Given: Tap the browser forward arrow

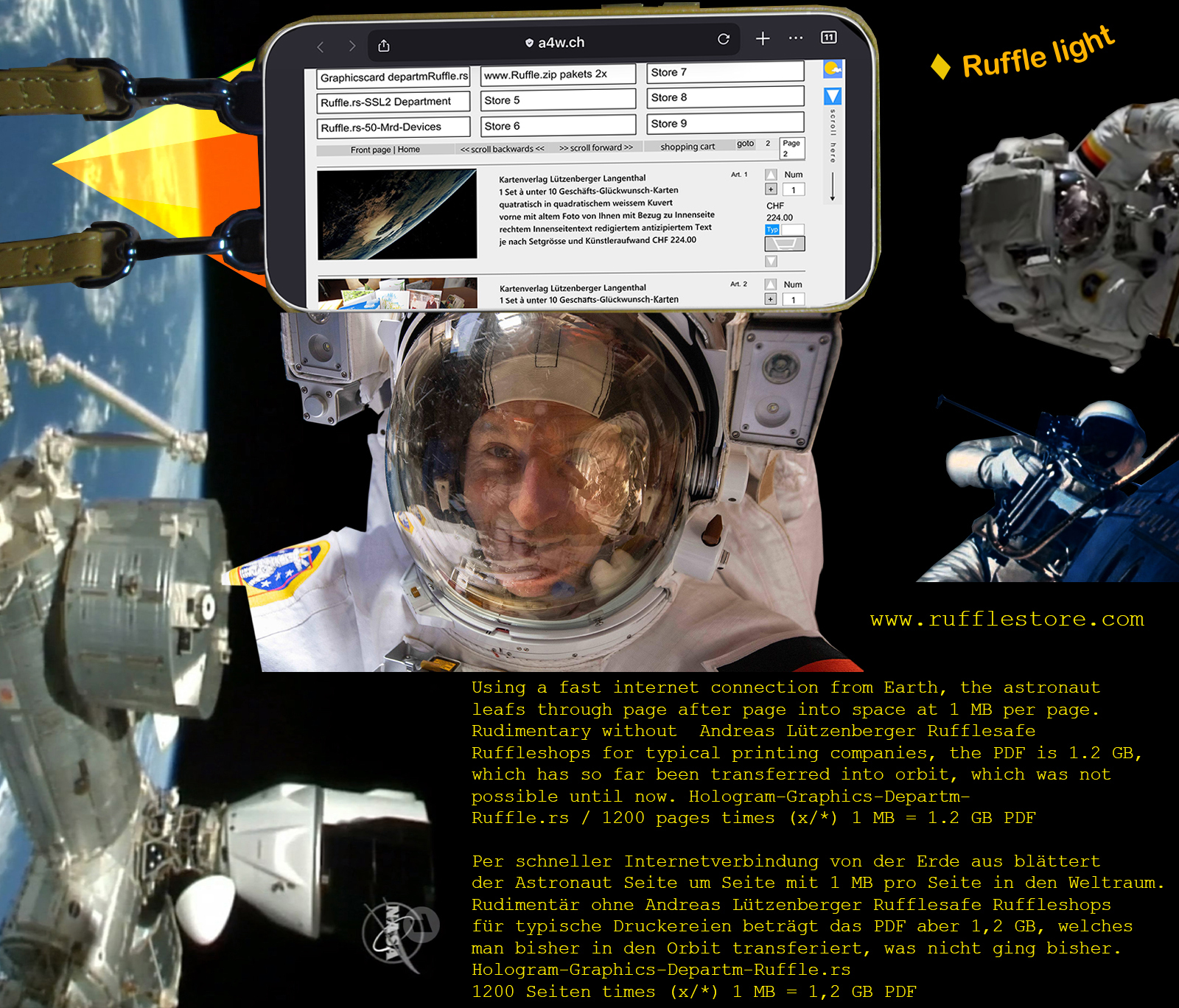Looking at the screenshot, I should pos(352,46).
